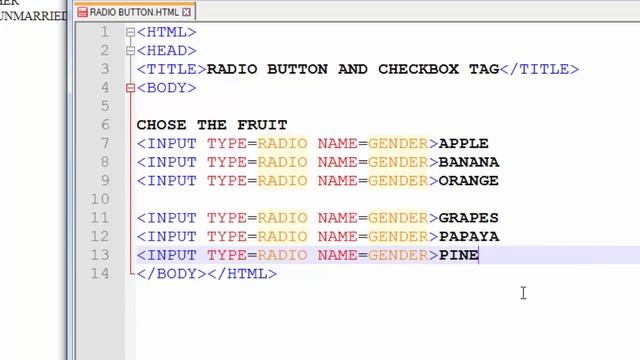Click the word GRAPES on line 11
640x360 pixels.
(469, 218)
